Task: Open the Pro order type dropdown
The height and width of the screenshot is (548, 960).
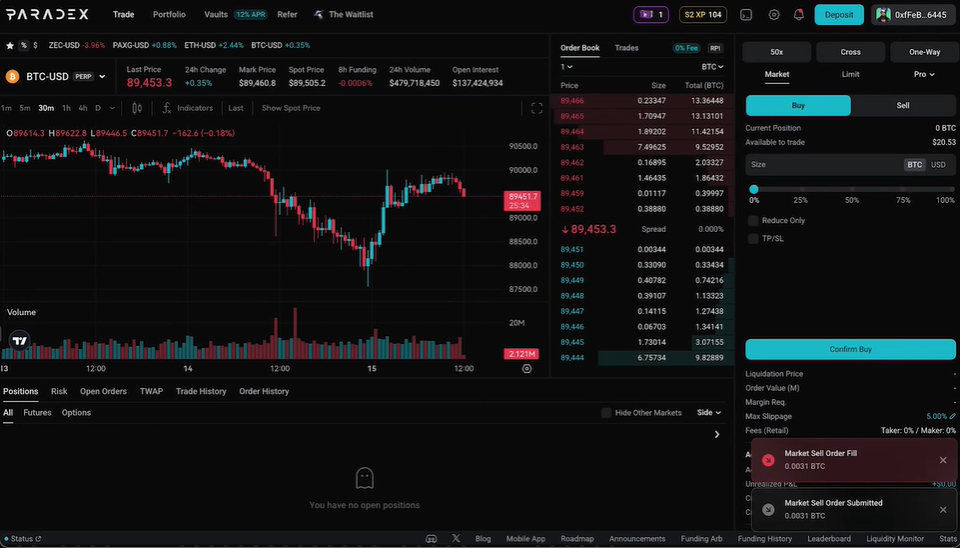Action: click(x=924, y=74)
